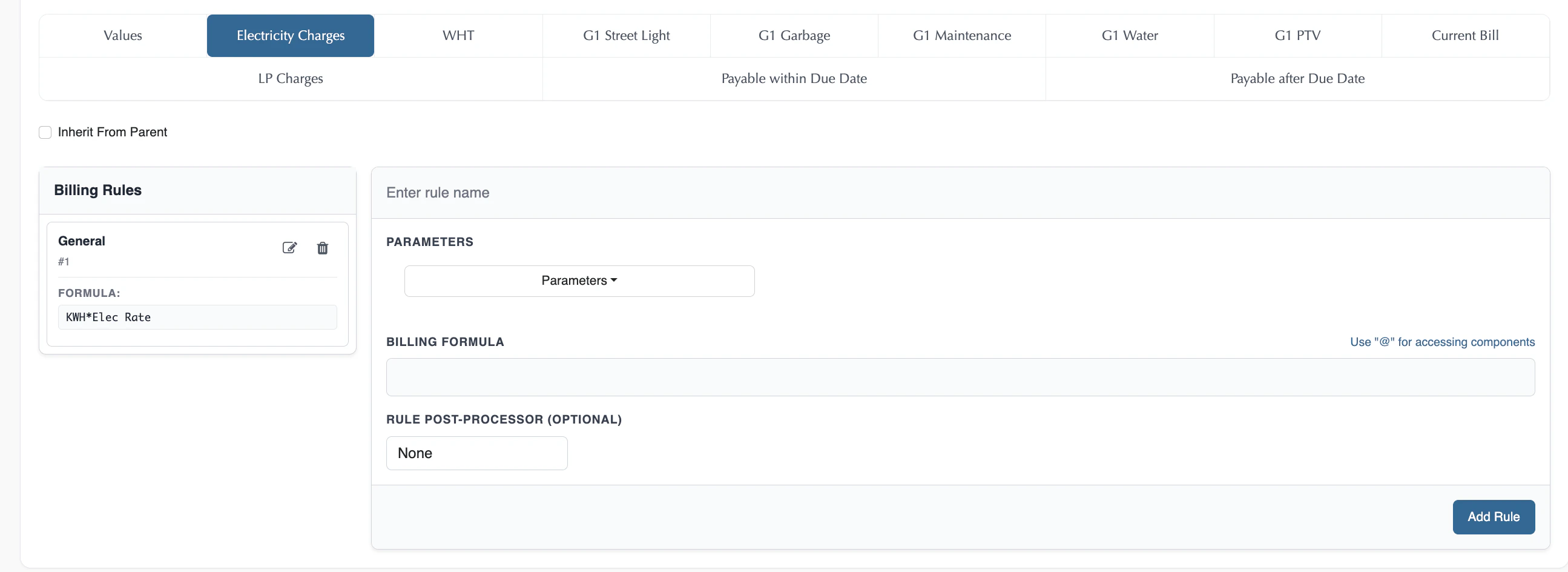The image size is (1568, 572).
Task: Click into the Billing Formula input
Action: pos(960,377)
